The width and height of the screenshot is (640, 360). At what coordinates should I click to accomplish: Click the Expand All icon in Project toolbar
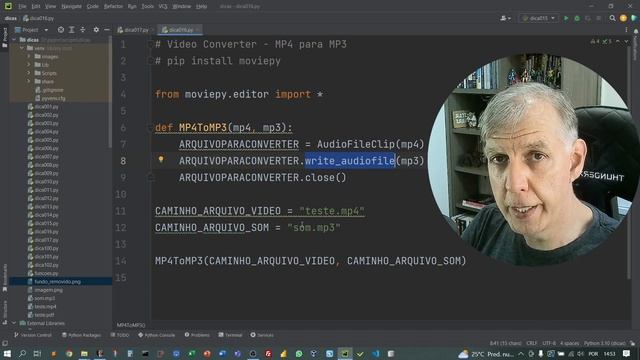point(71,30)
